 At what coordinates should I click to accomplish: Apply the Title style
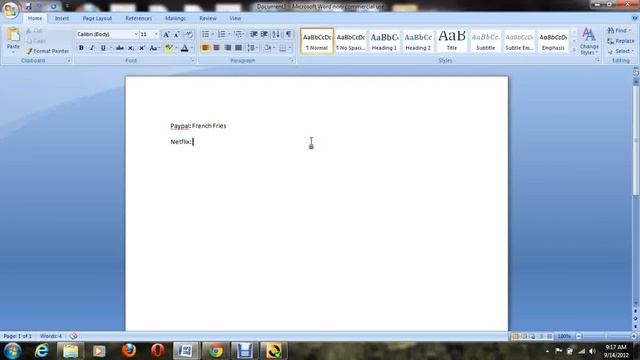coord(451,41)
